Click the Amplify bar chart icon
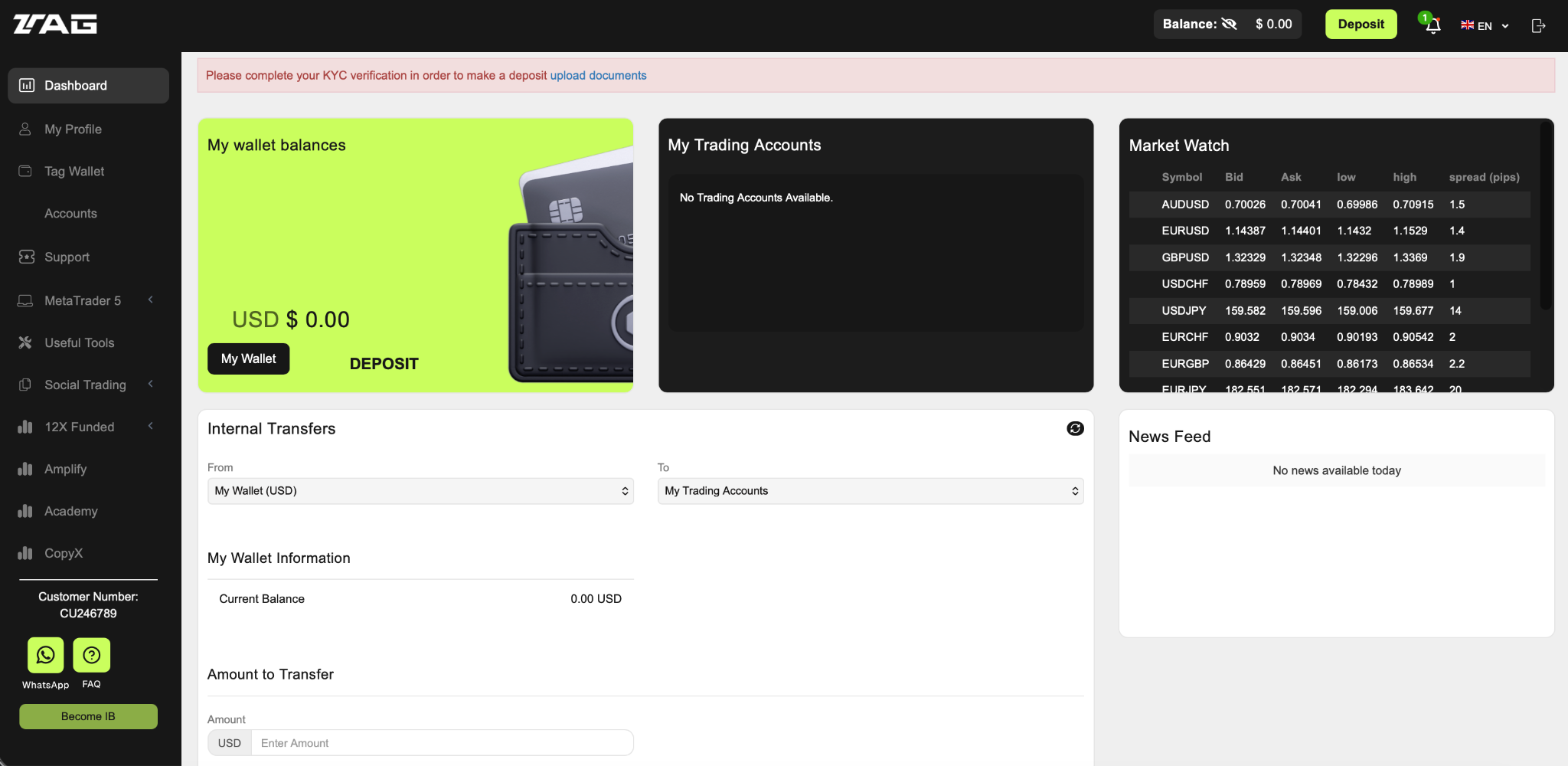 pos(25,469)
